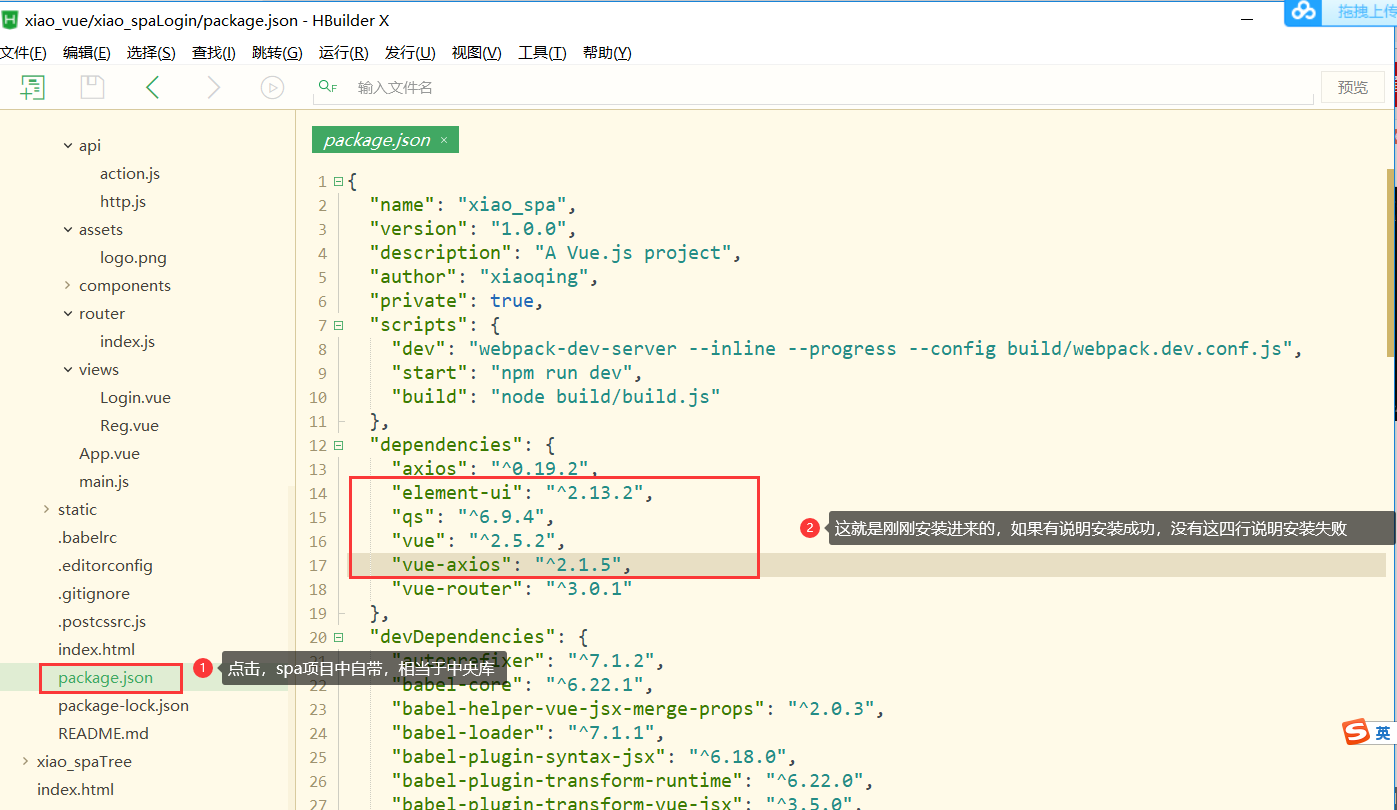Collapse the assets folder
This screenshot has width=1397, height=810.
click(x=68, y=229)
